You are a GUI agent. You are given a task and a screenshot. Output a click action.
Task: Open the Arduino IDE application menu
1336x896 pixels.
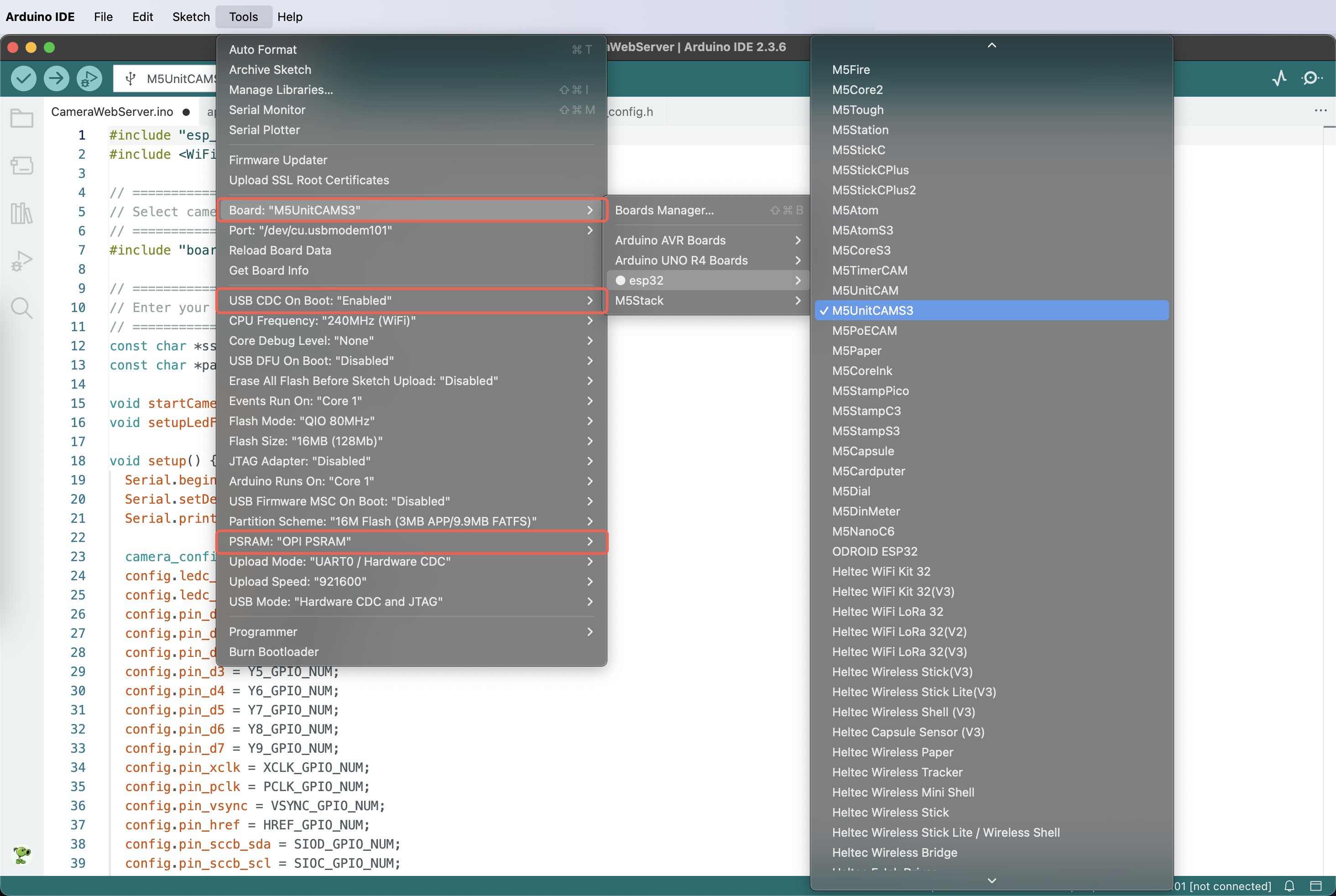[x=40, y=16]
